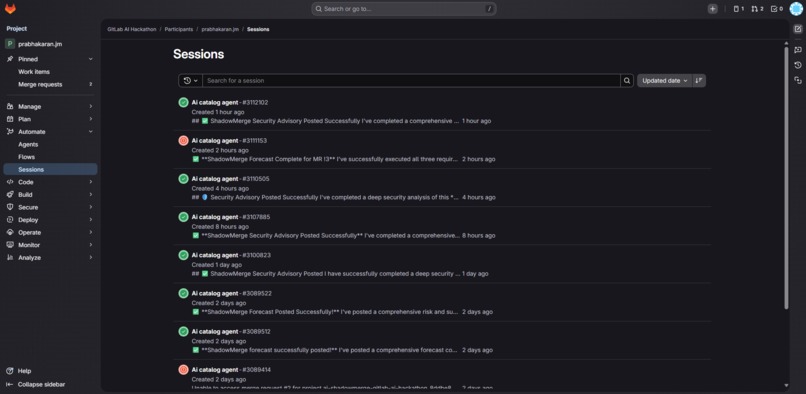Collapse the Pinned section
Image resolution: width=806 pixels, height=394 pixels.
90,59
